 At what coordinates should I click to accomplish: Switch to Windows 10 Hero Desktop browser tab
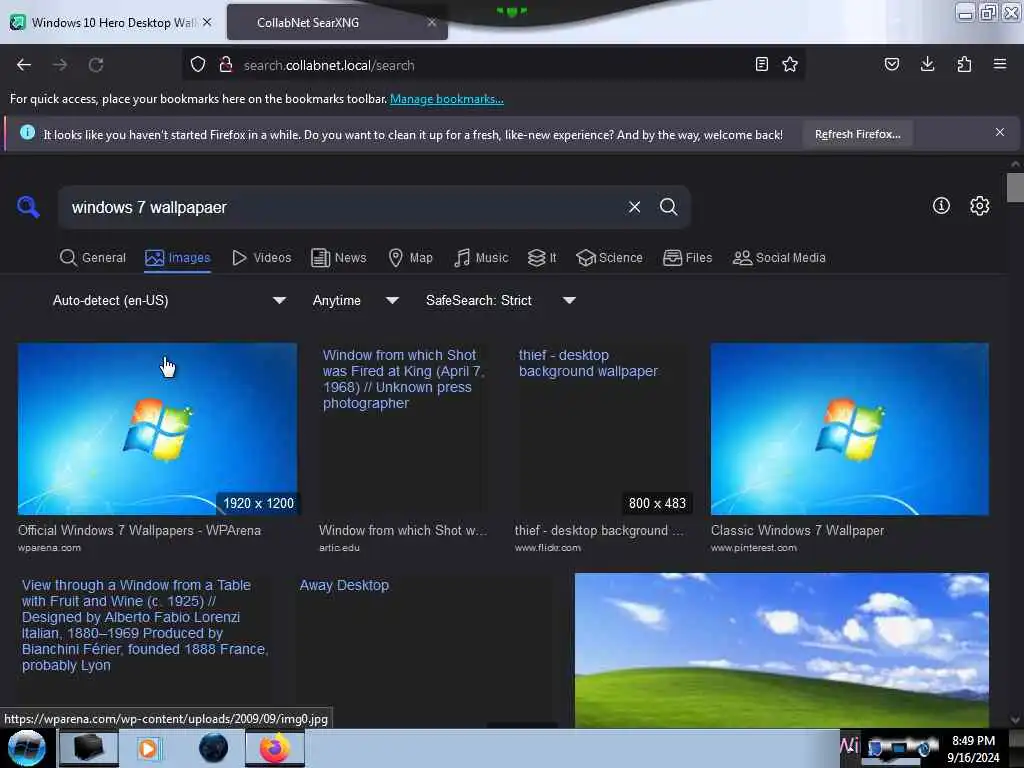[x=111, y=22]
